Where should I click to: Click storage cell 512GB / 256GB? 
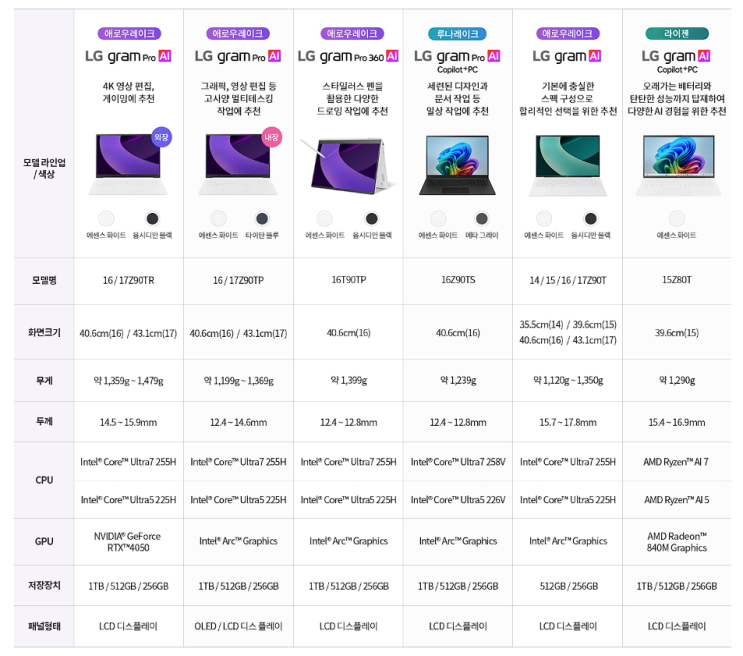pos(569,586)
